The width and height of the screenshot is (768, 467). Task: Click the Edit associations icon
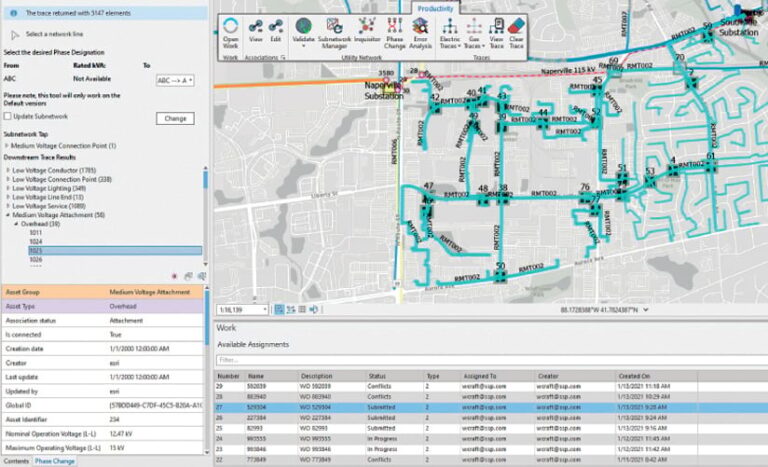point(276,26)
